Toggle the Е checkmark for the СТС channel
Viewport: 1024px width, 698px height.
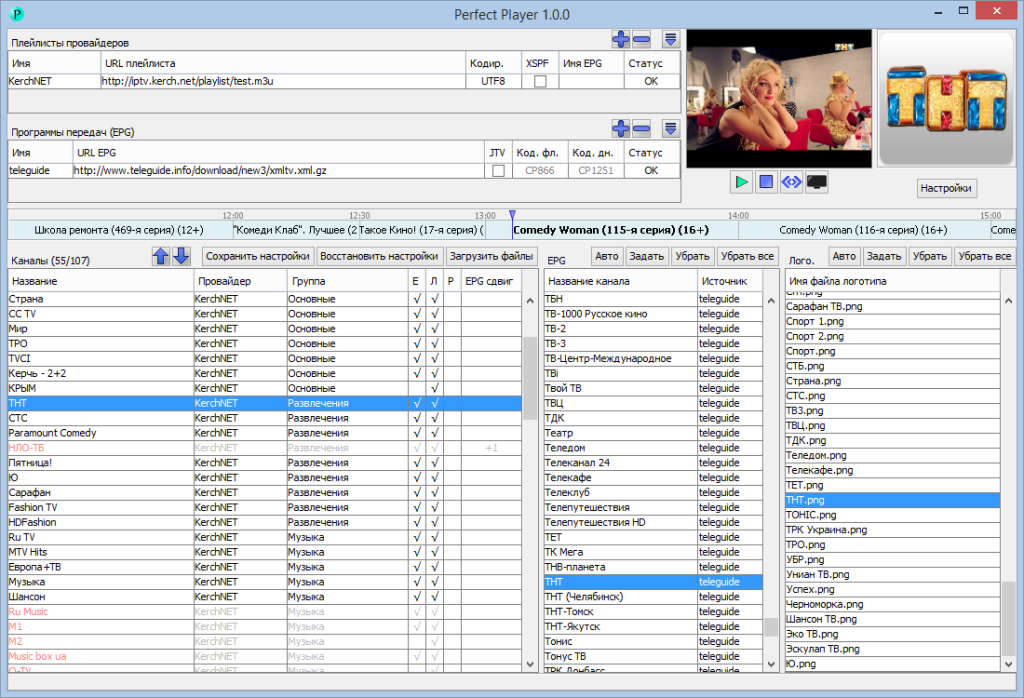point(418,418)
